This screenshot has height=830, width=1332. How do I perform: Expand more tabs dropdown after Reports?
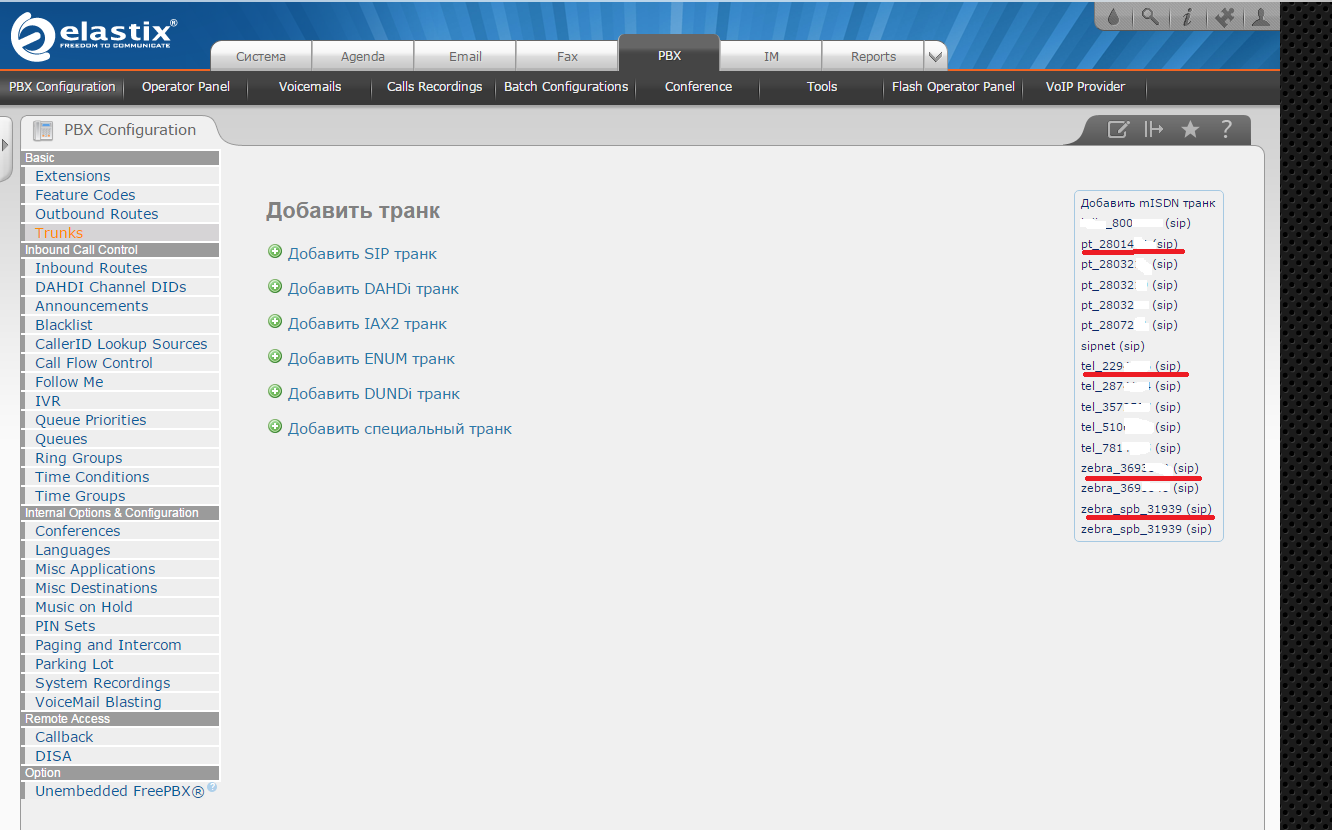click(934, 56)
